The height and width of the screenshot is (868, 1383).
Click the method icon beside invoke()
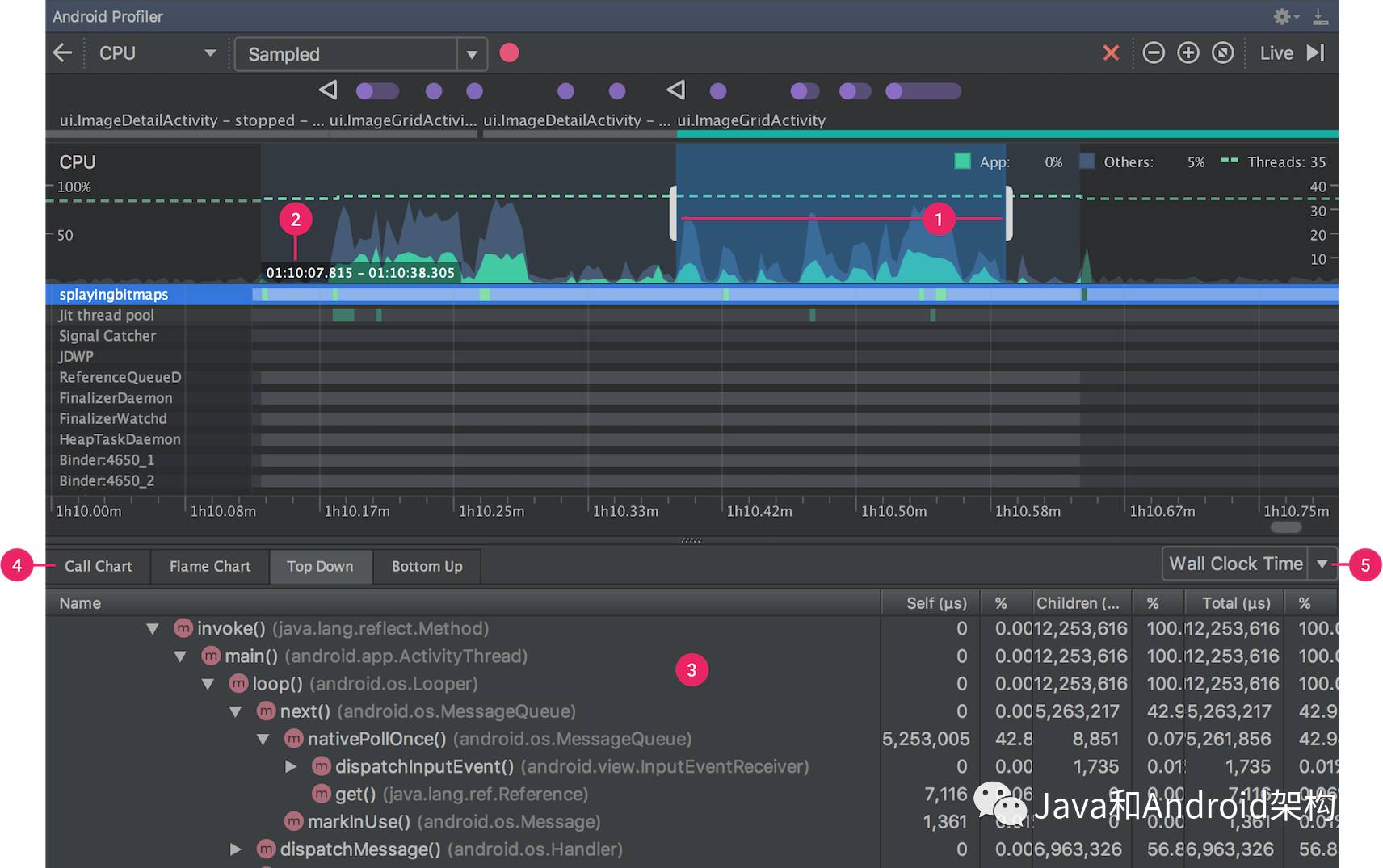click(184, 628)
